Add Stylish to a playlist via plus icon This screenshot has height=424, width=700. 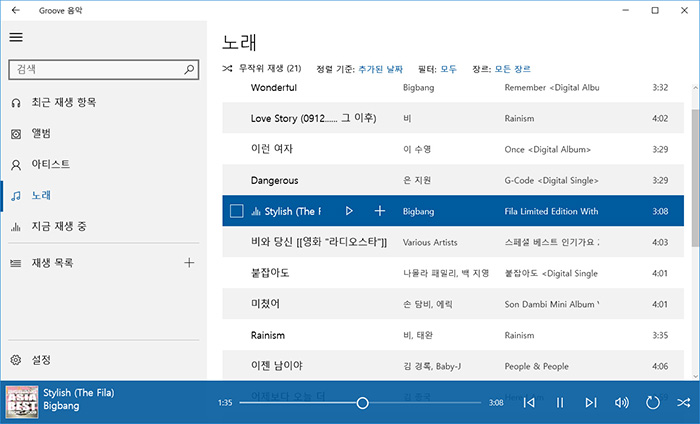[x=380, y=211]
